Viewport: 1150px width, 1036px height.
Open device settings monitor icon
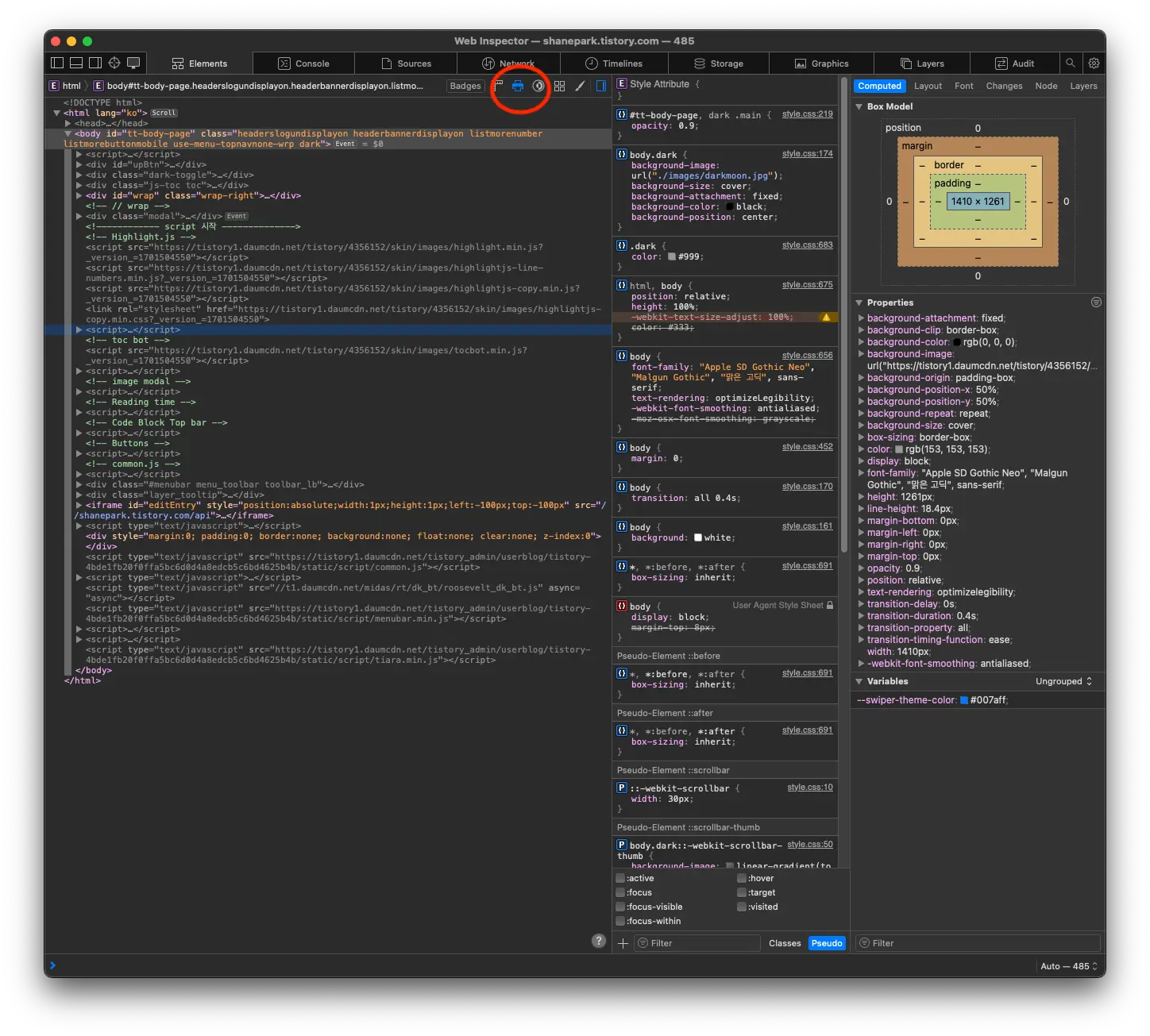[x=133, y=63]
